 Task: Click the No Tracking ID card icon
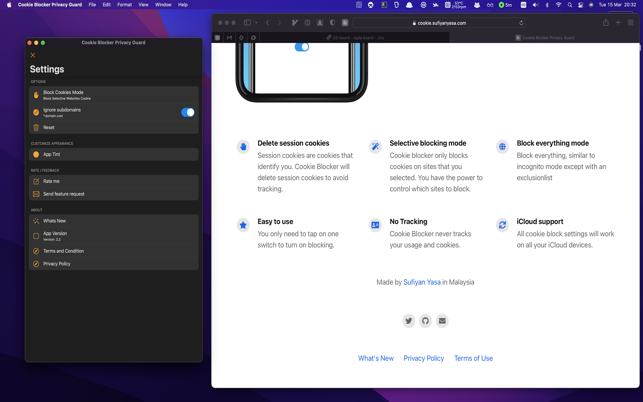(375, 225)
